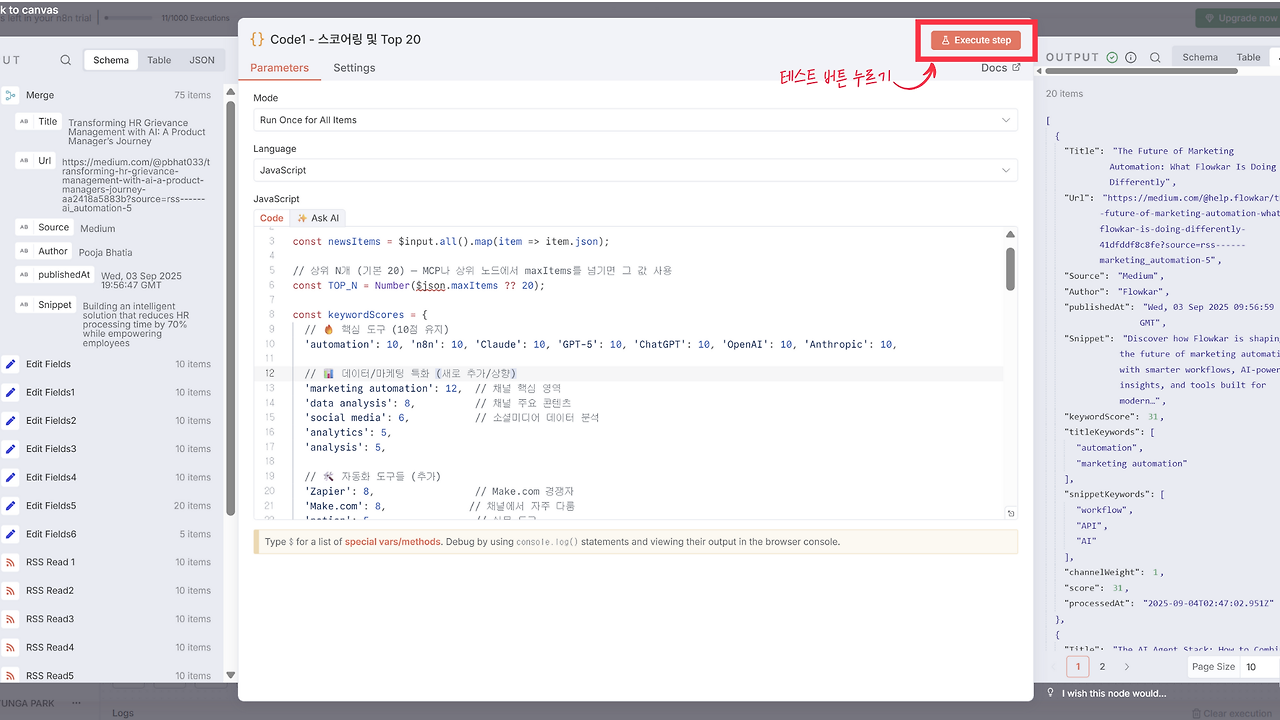
Task: Open the Mode dropdown
Action: 636,120
